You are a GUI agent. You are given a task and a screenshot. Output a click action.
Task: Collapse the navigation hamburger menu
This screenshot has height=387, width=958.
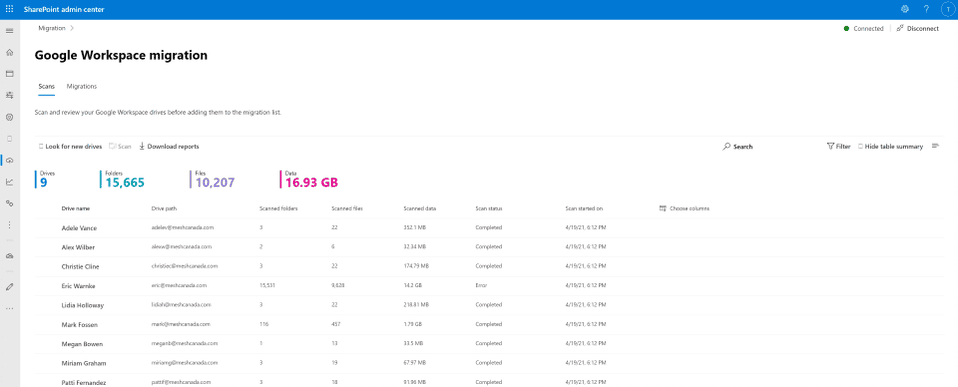click(9, 31)
